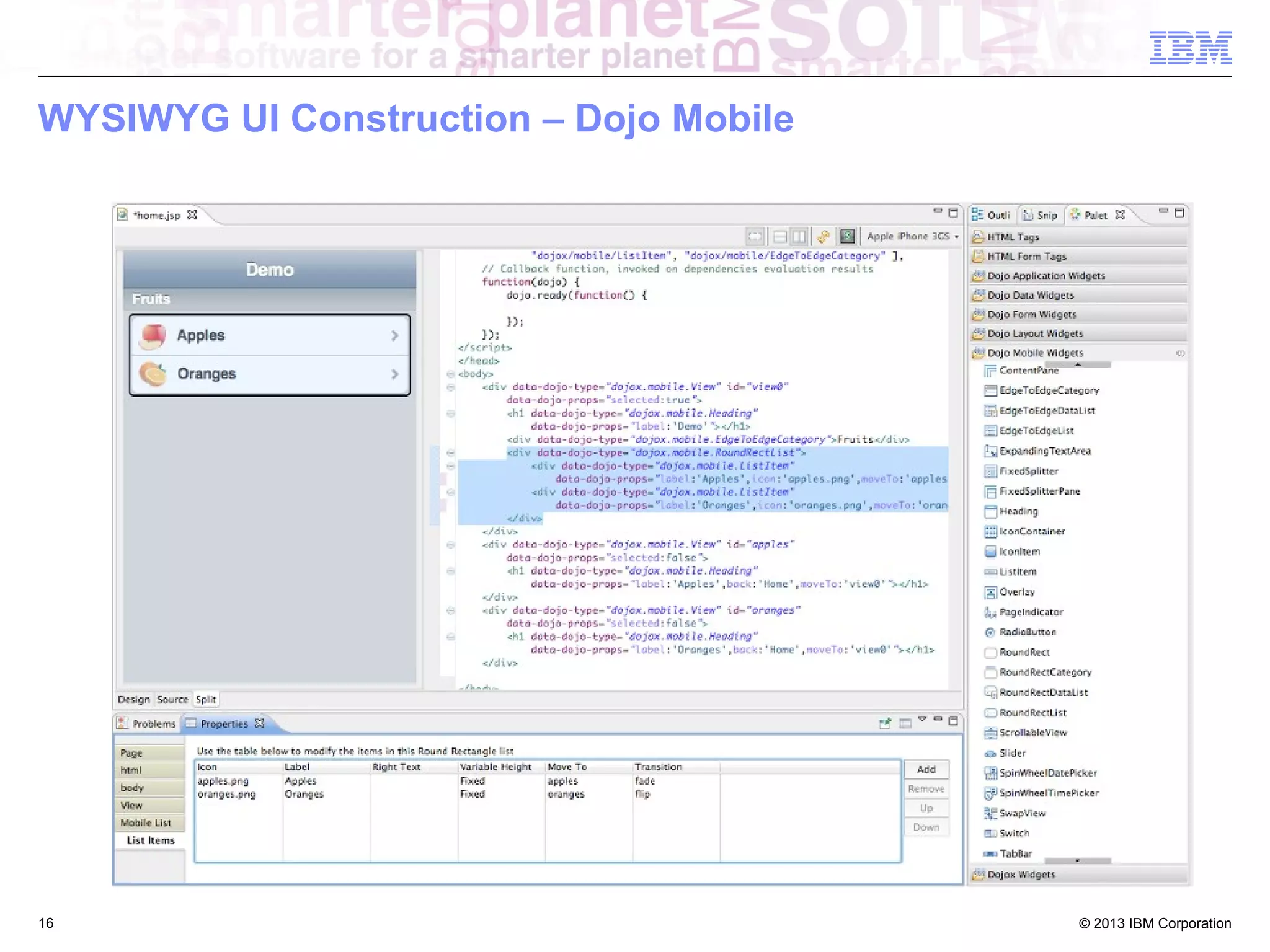Open the Problems view tab
This screenshot has height=952, width=1270.
click(148, 723)
